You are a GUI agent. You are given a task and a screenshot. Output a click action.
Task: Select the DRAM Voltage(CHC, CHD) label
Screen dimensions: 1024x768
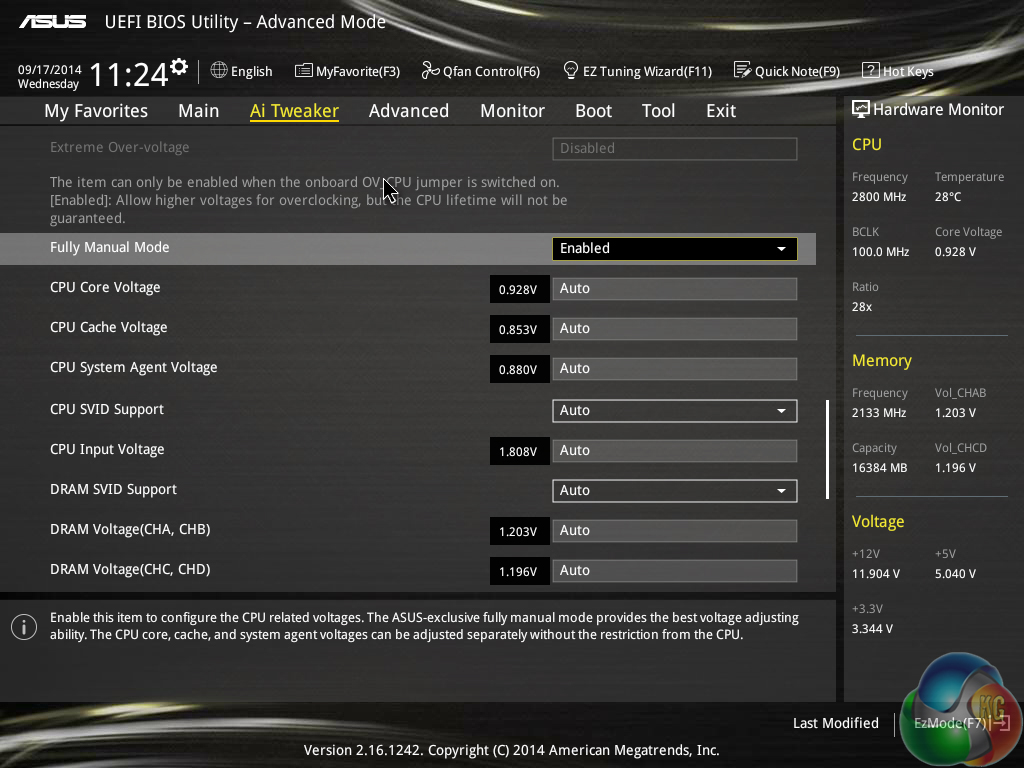pyautogui.click(x=130, y=569)
